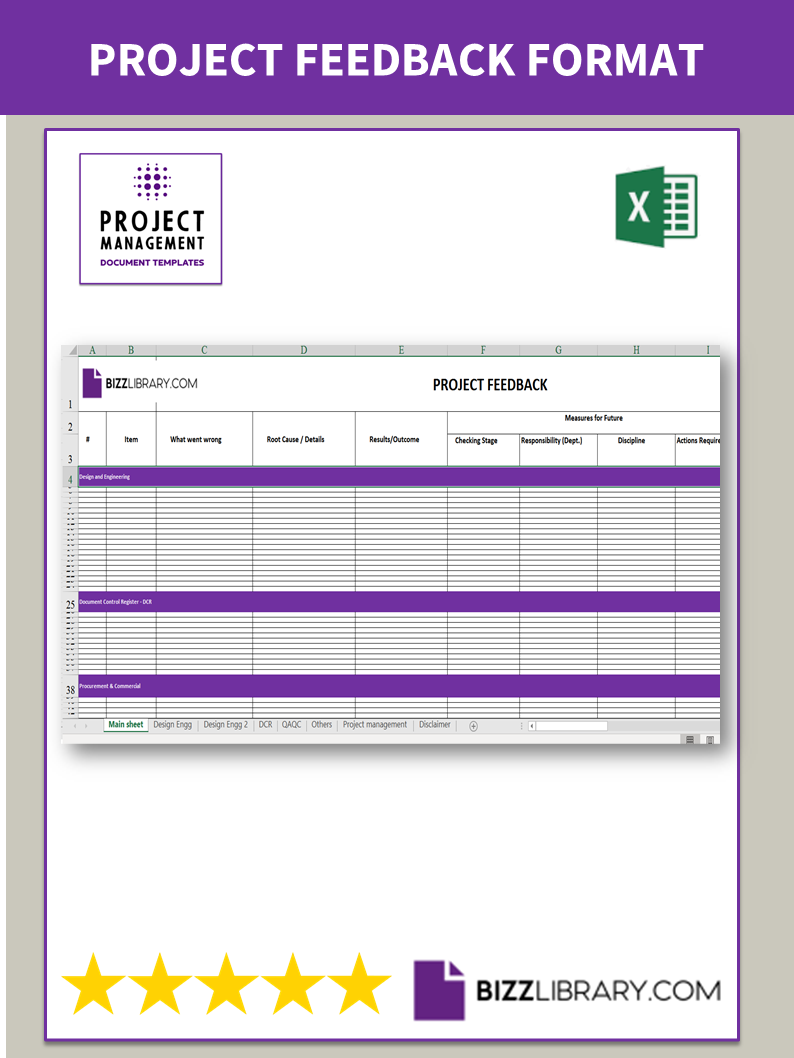This screenshot has width=794, height=1058.
Task: Select row 2 header
Action: (70, 423)
